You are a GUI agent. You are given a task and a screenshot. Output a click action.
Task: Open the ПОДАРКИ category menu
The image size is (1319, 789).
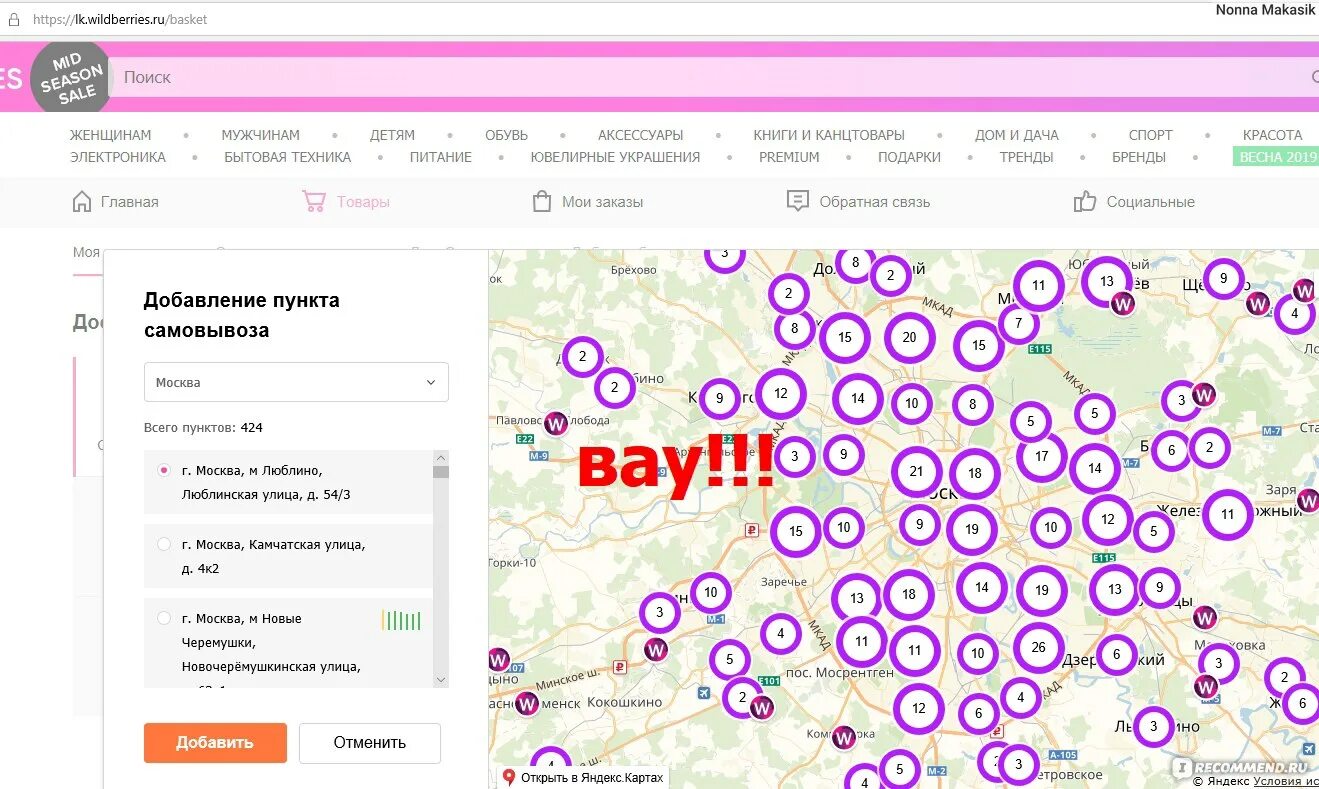pyautogui.click(x=909, y=157)
